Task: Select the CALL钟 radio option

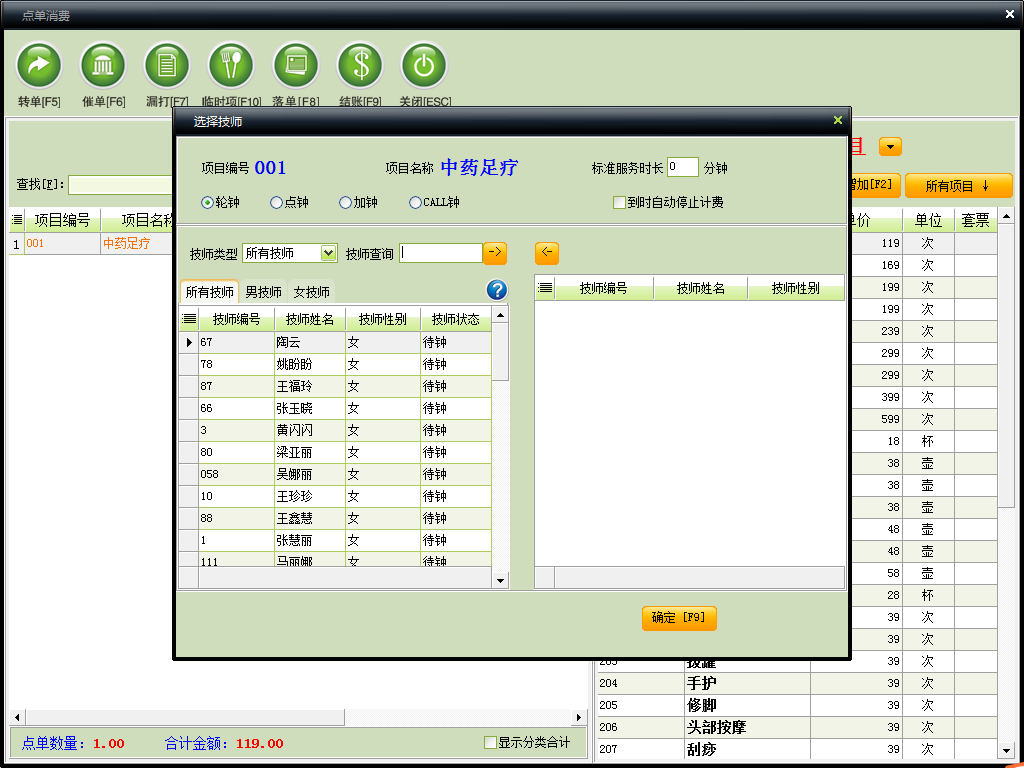Action: [x=434, y=202]
